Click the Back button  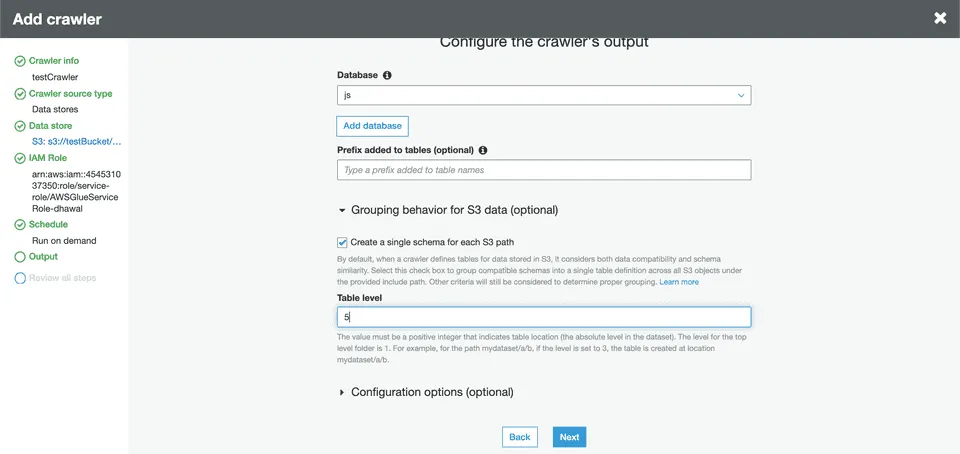pos(520,437)
